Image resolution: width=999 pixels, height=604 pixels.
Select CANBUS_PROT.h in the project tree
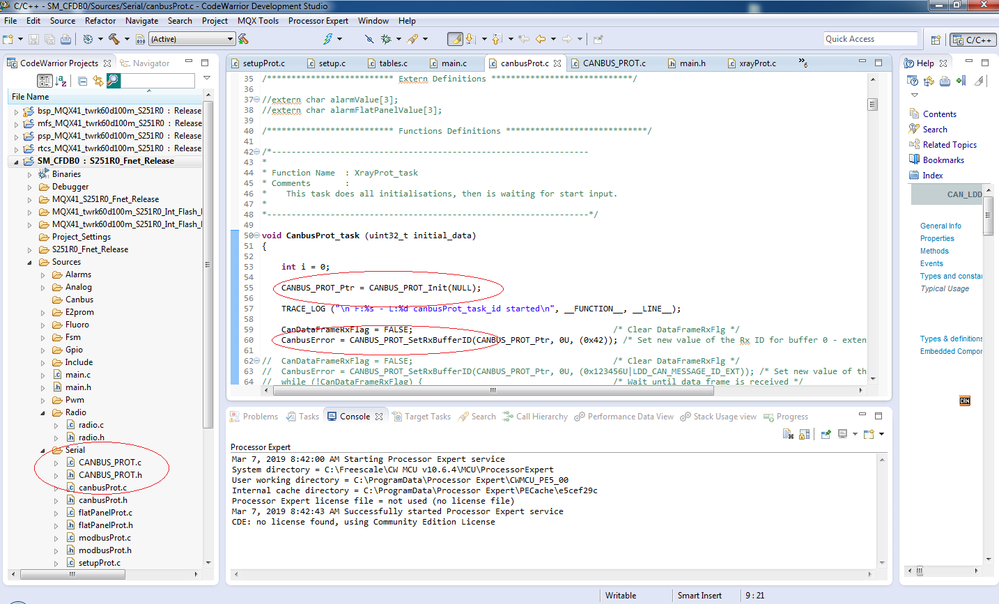[x=110, y=475]
